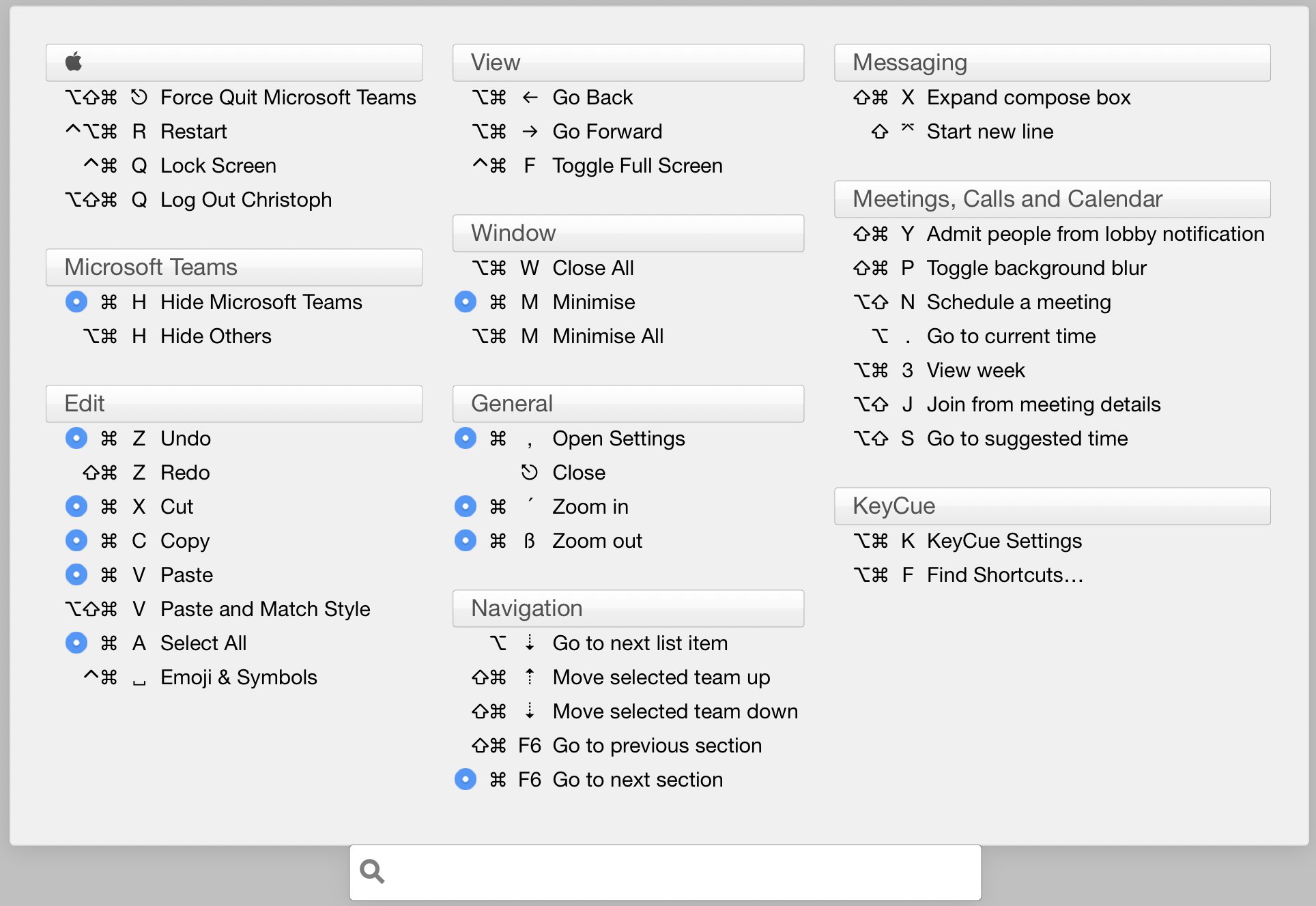Click the magnifying glass search icon
Screen dimensions: 1316x906
372,871
